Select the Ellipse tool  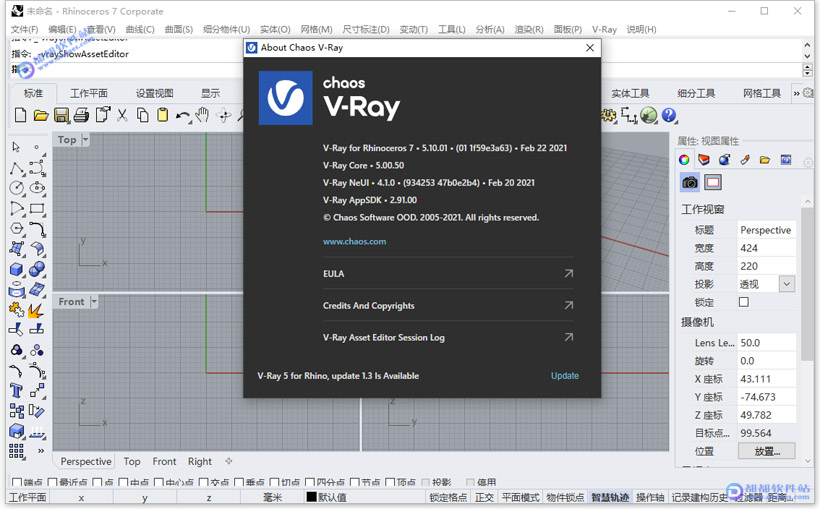(37, 188)
